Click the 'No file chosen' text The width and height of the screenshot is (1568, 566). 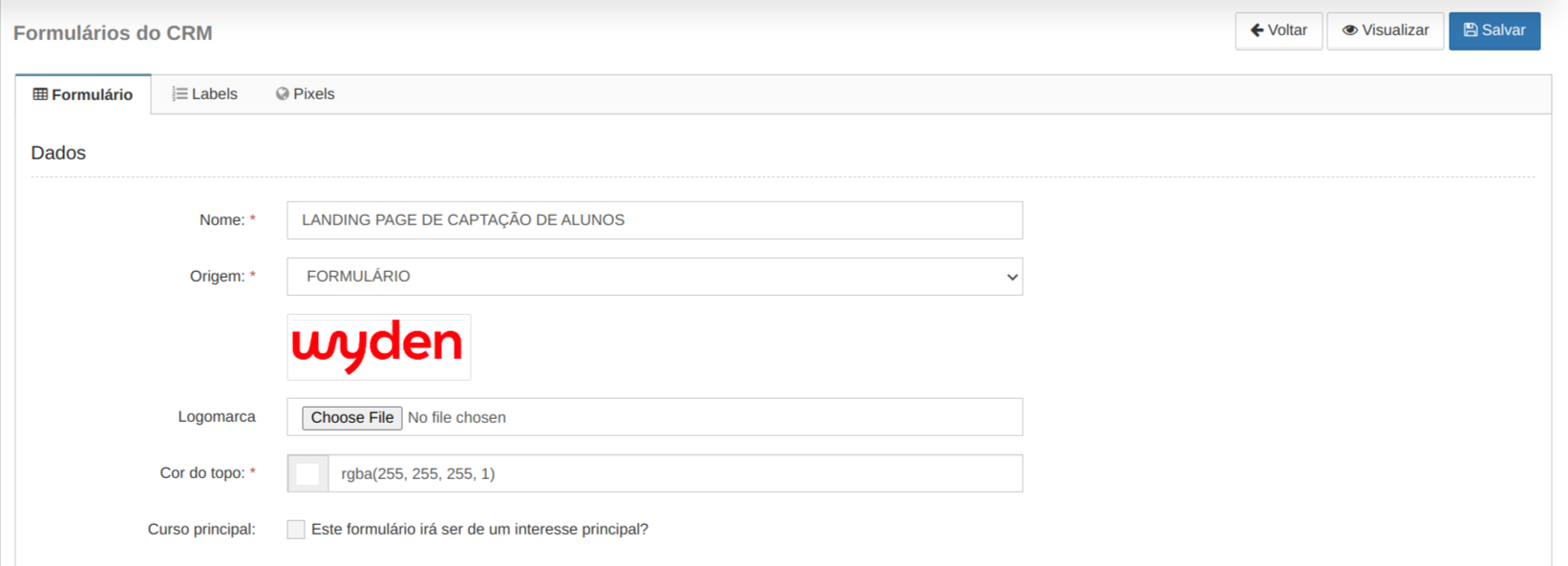456,418
